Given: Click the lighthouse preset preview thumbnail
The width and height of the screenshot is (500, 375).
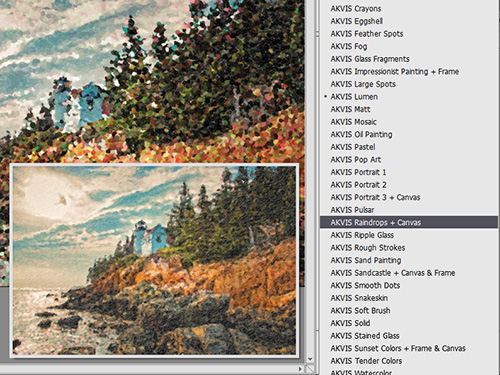Looking at the screenshot, I should click(154, 260).
